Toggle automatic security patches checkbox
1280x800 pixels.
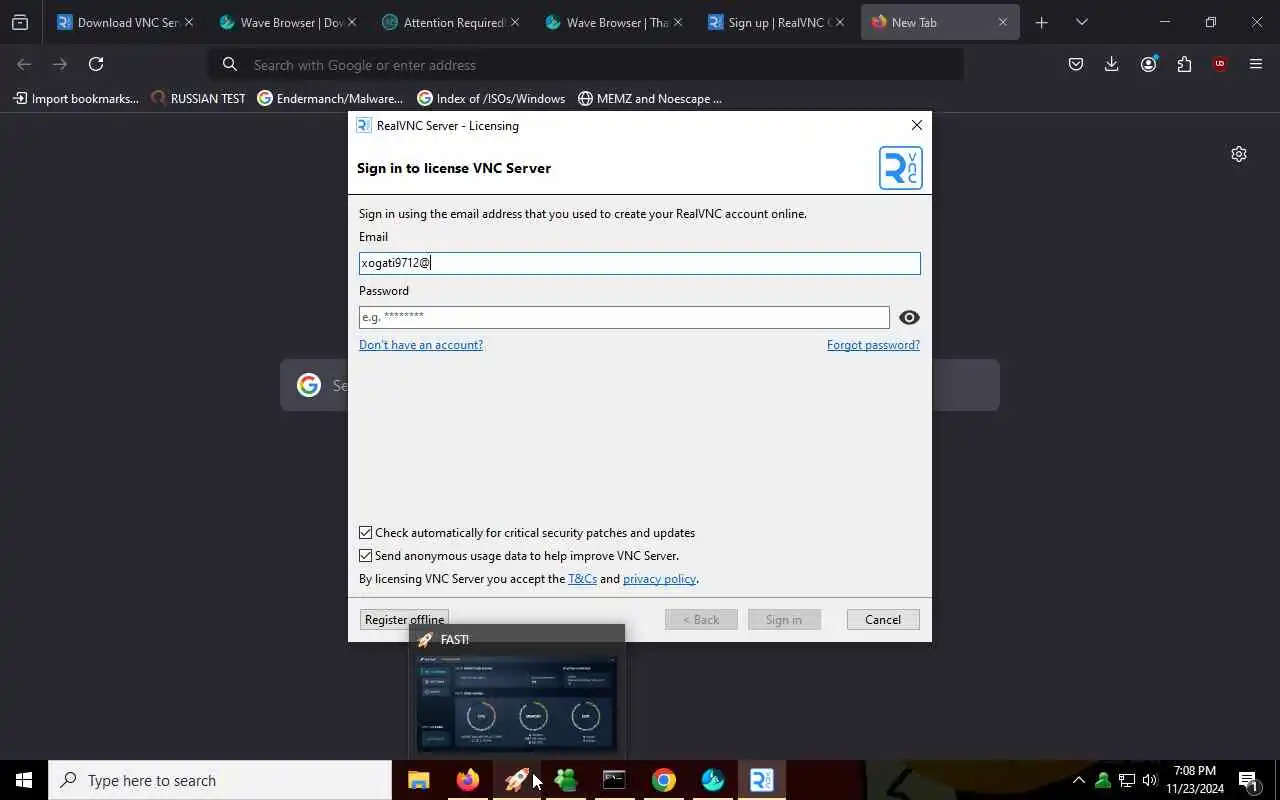pos(366,533)
